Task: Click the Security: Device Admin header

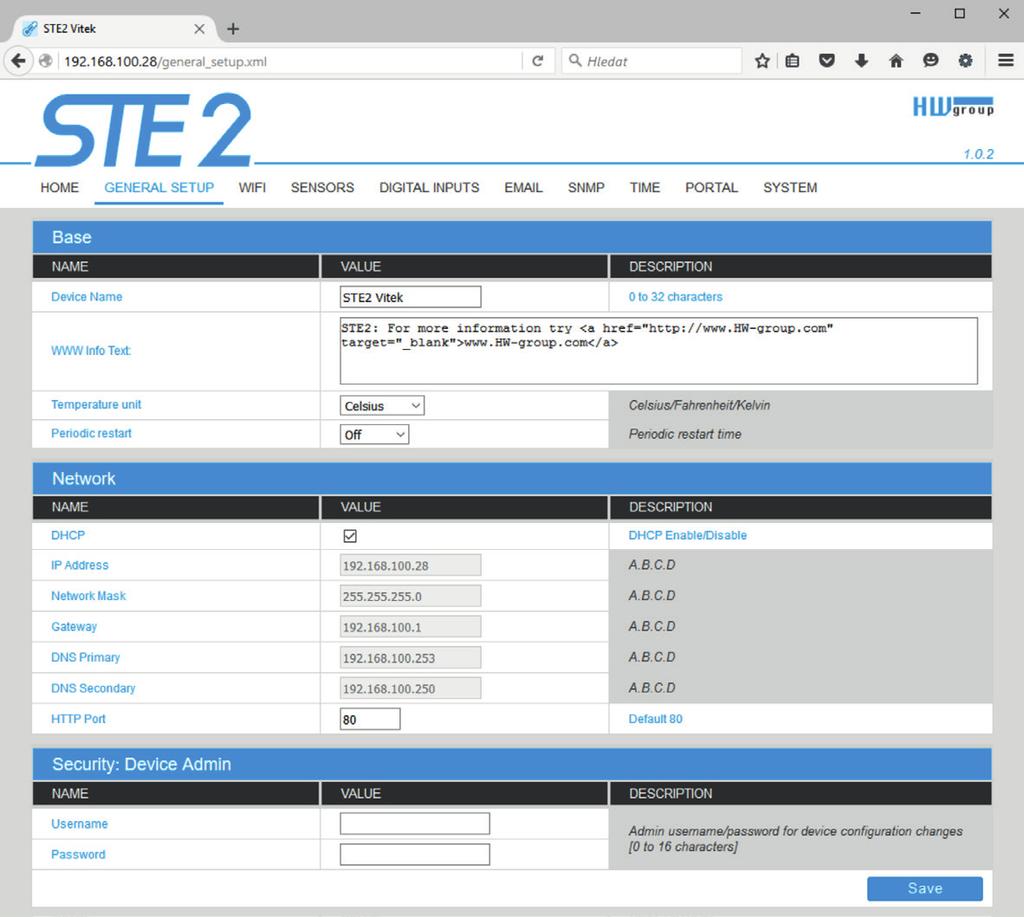Action: (512, 764)
